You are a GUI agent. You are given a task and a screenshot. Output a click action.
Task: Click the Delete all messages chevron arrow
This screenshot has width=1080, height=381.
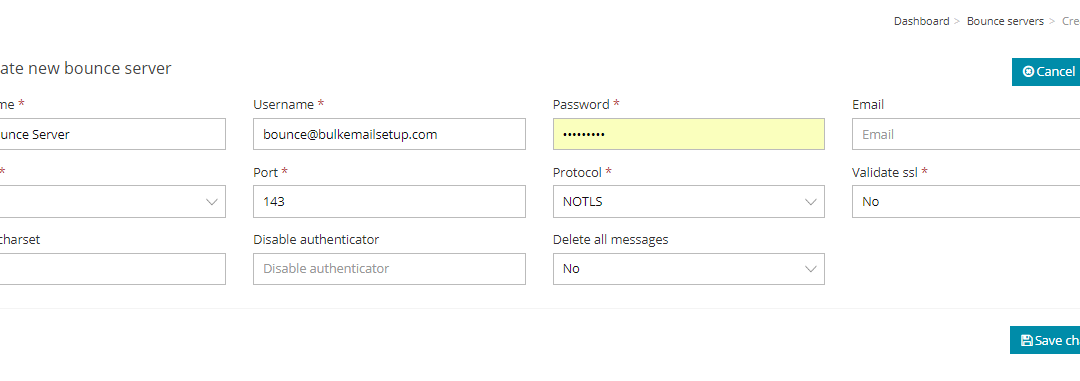[811, 269]
